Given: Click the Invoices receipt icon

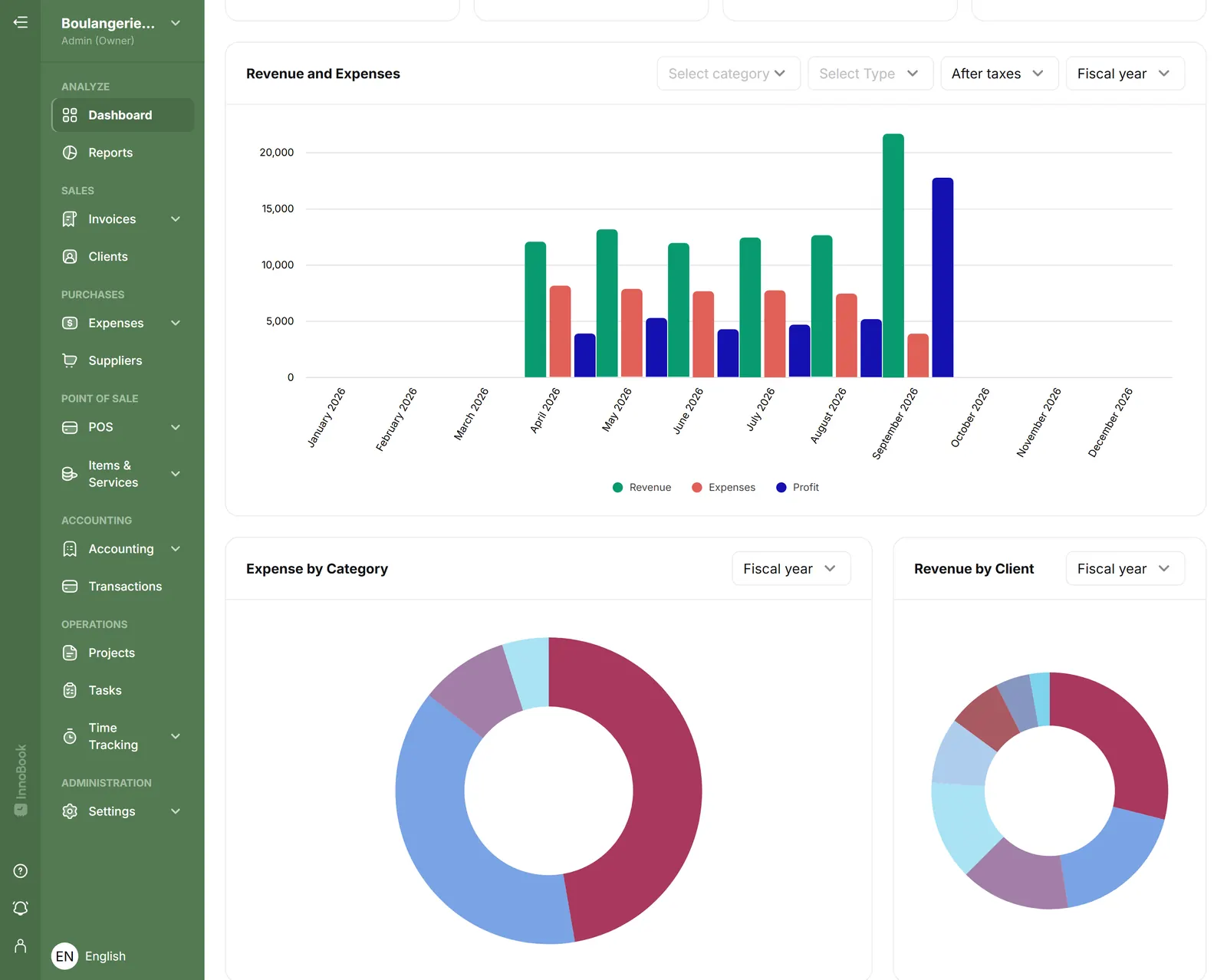Looking at the screenshot, I should (70, 219).
